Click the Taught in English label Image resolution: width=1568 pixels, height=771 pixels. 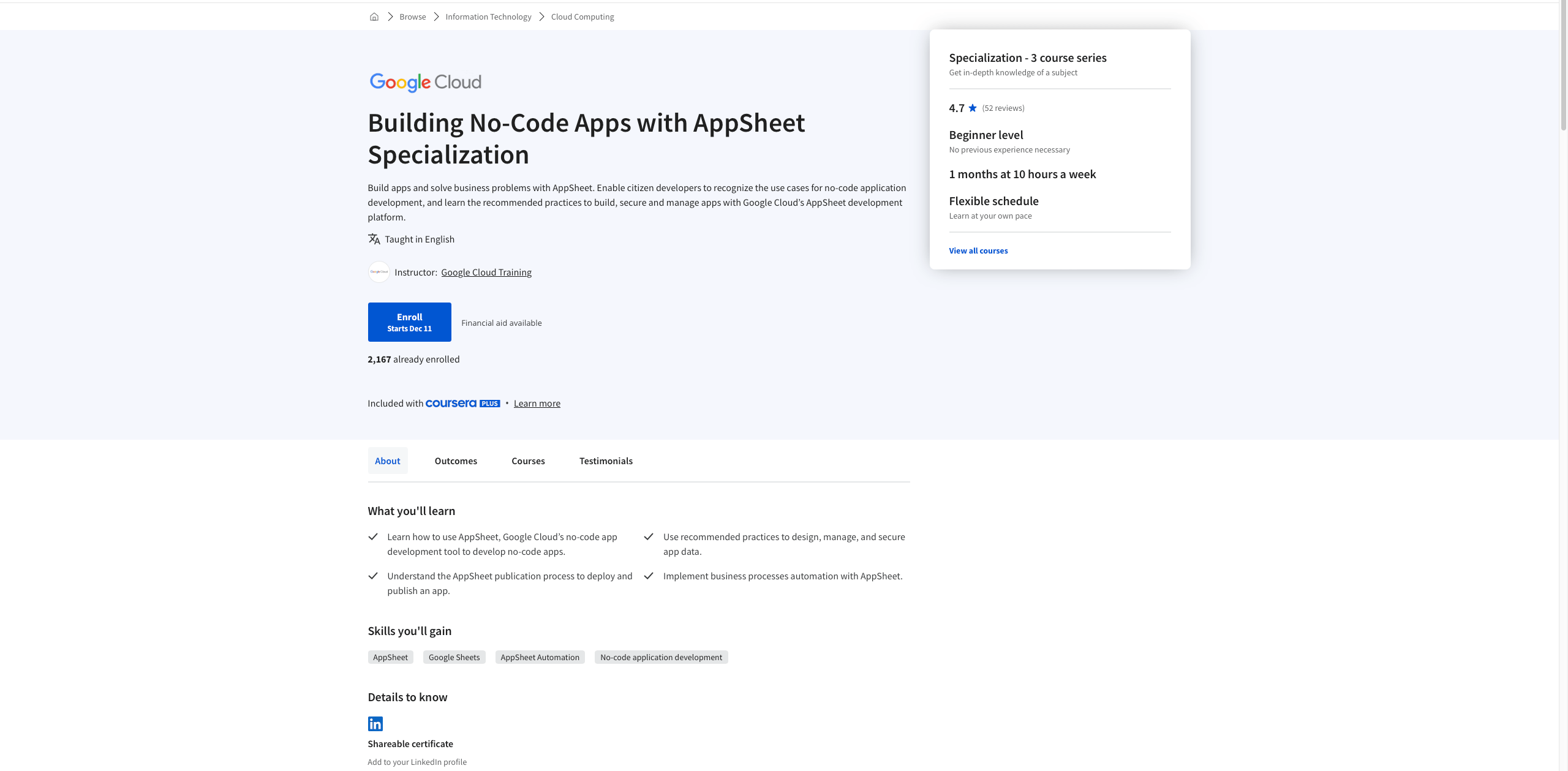[420, 239]
